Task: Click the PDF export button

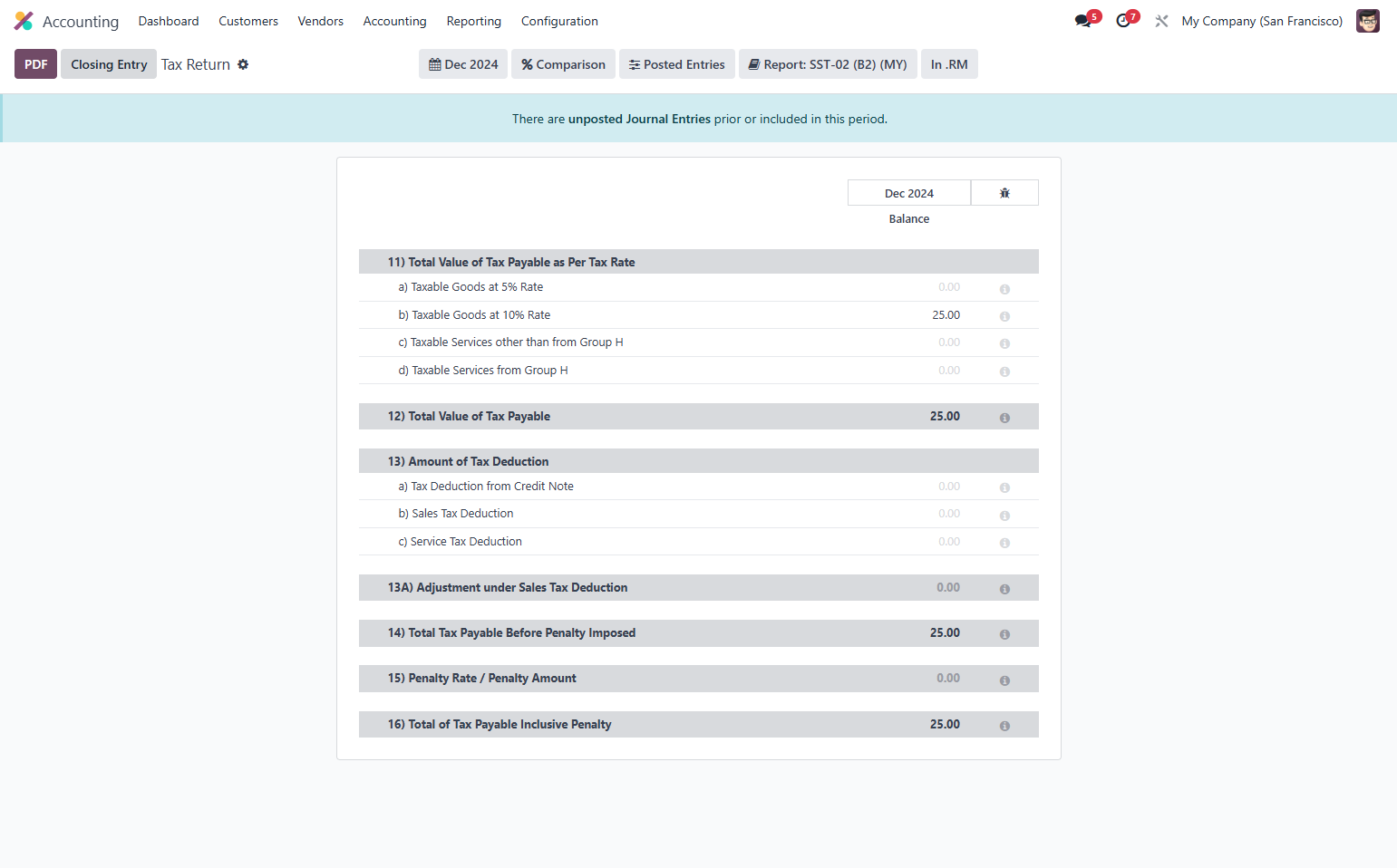Action: (36, 64)
